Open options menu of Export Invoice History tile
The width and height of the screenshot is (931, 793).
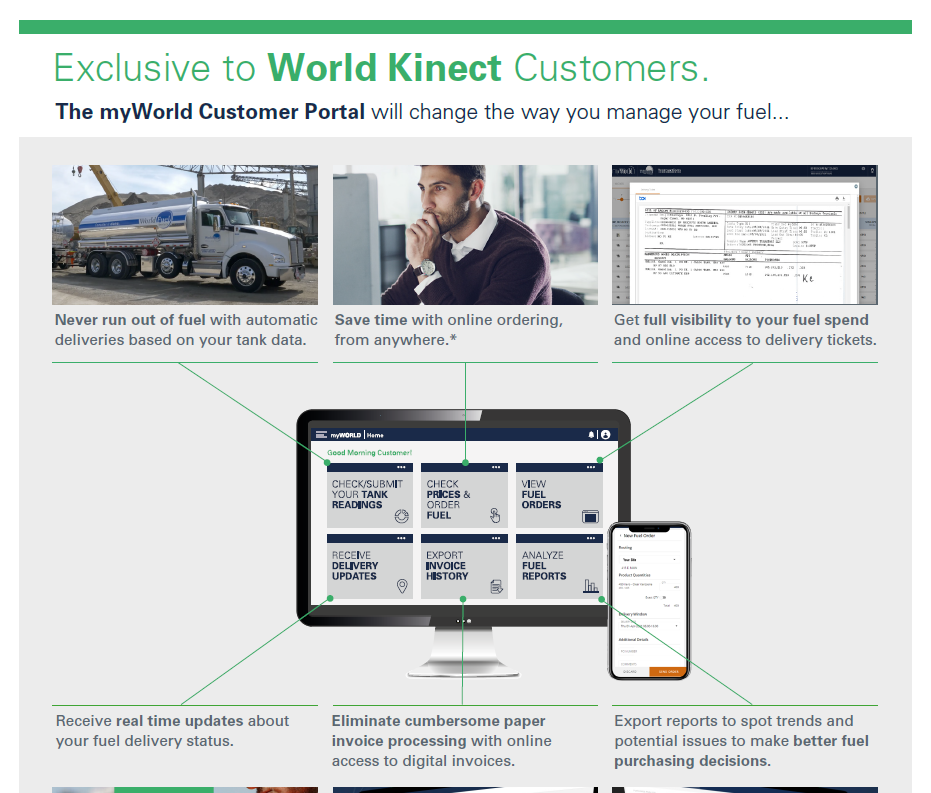[496, 538]
